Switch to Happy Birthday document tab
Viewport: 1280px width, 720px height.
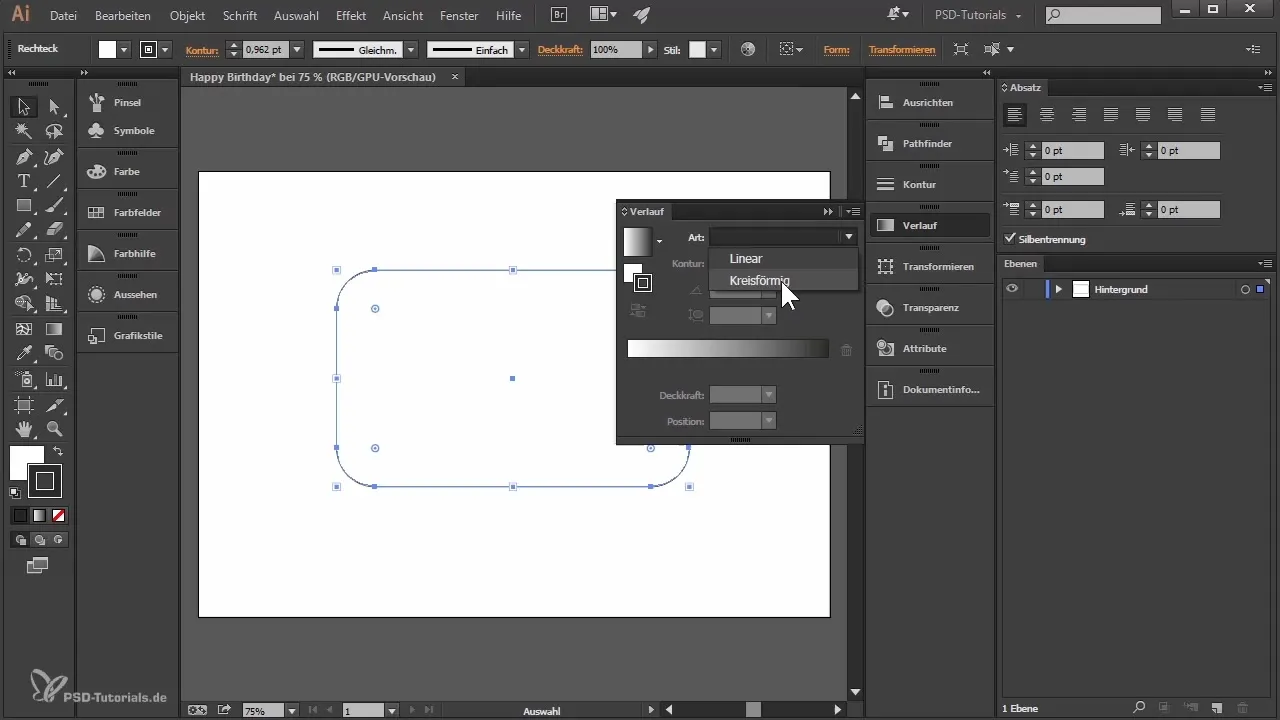pyautogui.click(x=313, y=76)
